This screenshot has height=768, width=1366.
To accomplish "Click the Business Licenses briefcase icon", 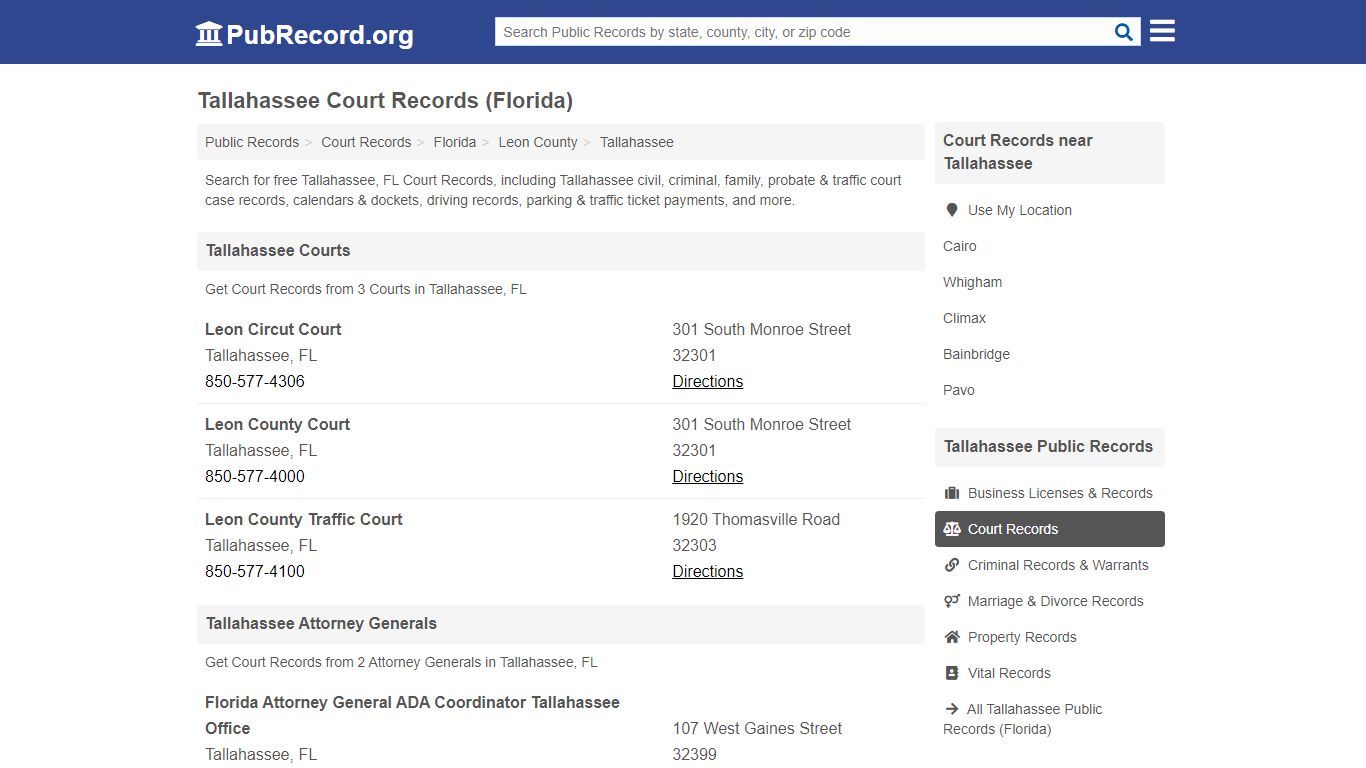I will pyautogui.click(x=952, y=493).
